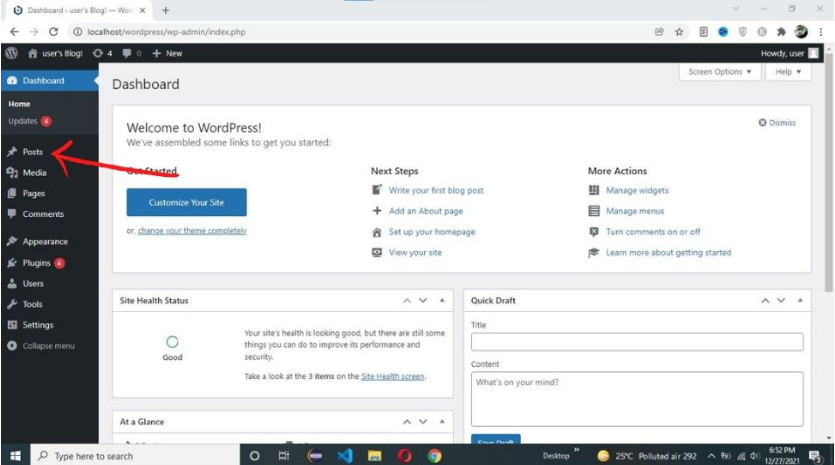Open Opera browser from taskbar
Screen dimensions: 835x465
pos(405,456)
